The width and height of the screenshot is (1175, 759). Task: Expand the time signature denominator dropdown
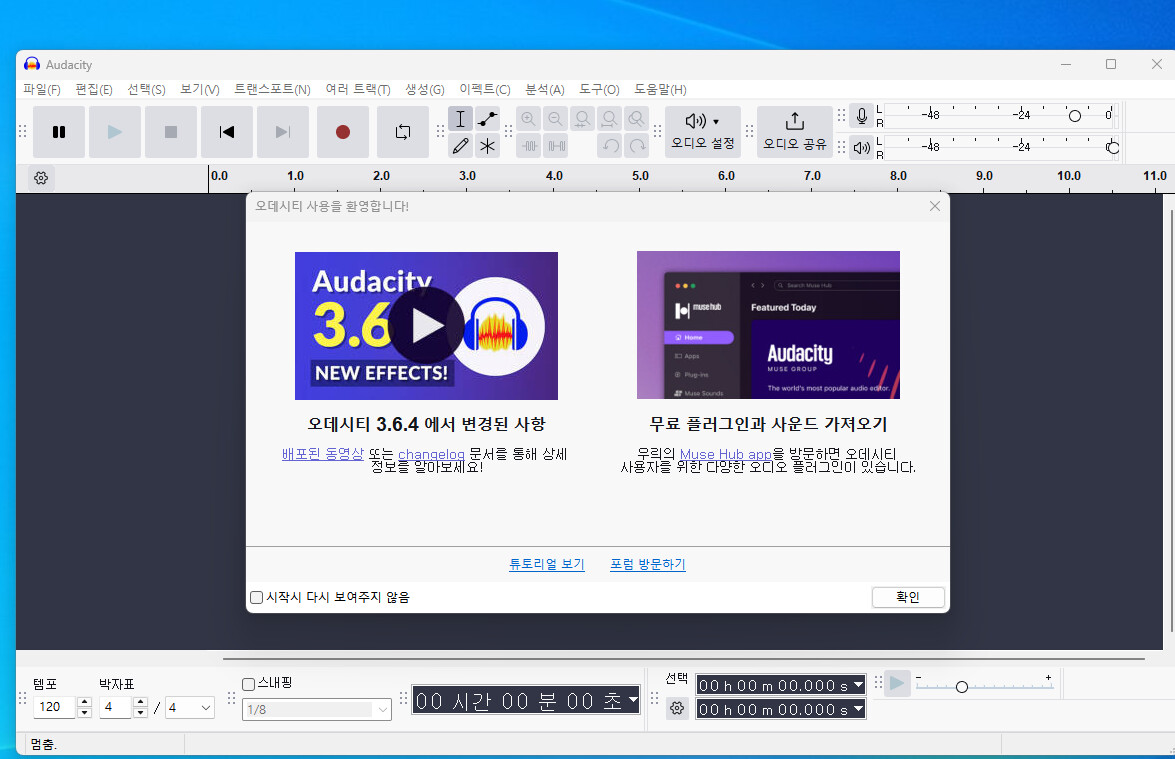tap(190, 708)
